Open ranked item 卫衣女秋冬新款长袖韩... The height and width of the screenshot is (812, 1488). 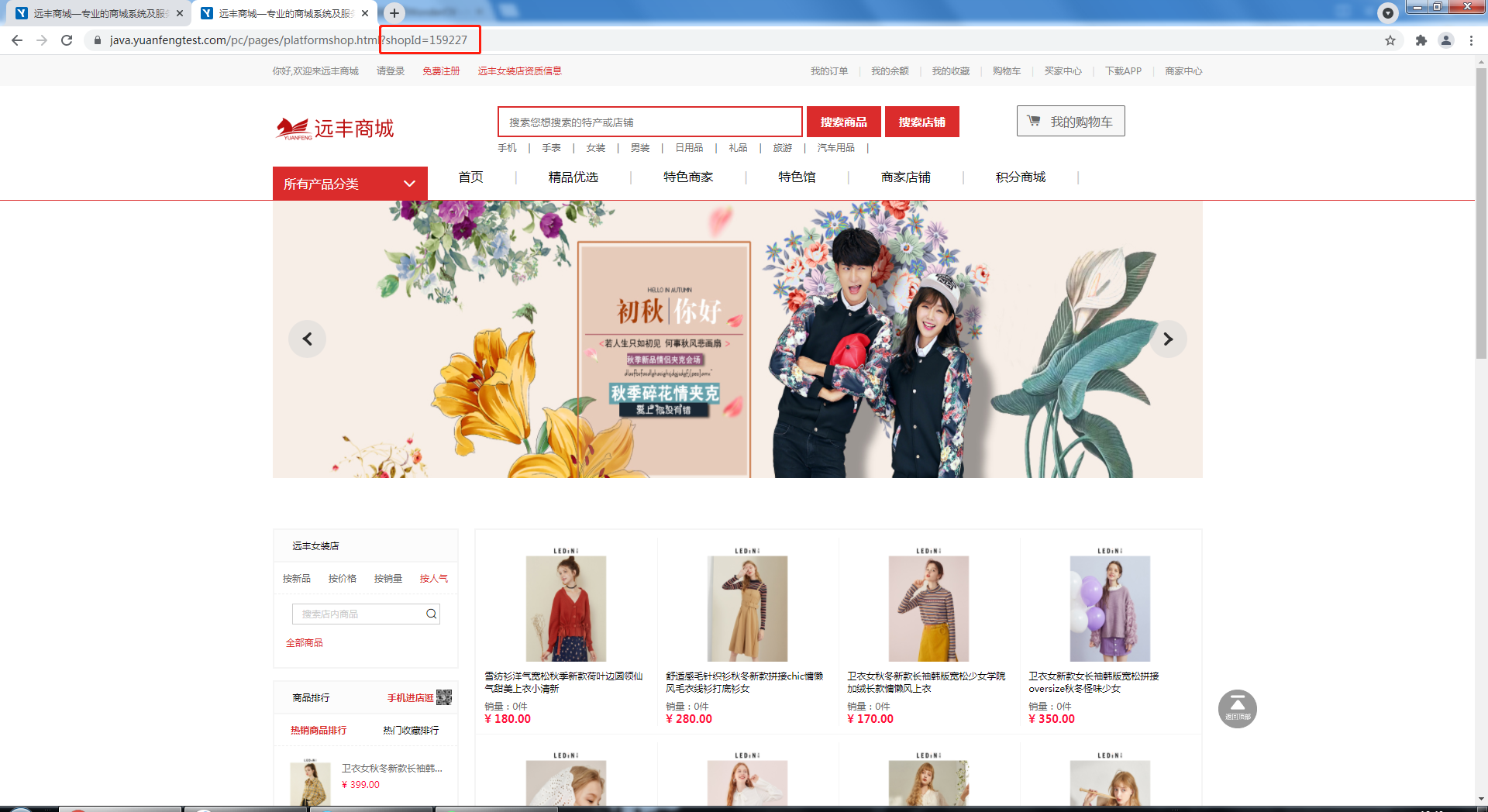point(392,769)
